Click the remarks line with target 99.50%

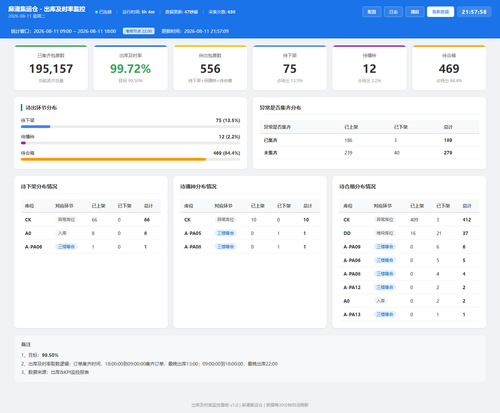[40, 355]
